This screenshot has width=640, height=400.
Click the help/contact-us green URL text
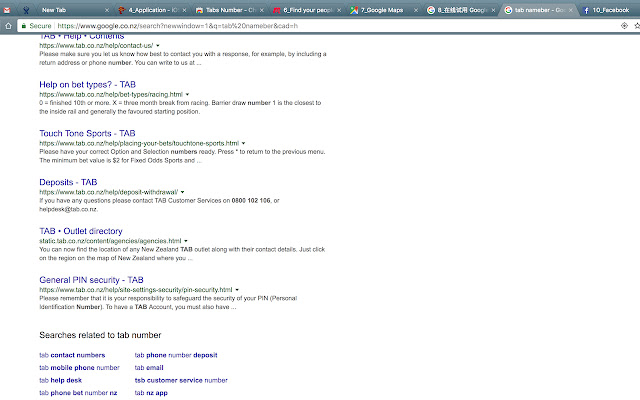(x=96, y=46)
